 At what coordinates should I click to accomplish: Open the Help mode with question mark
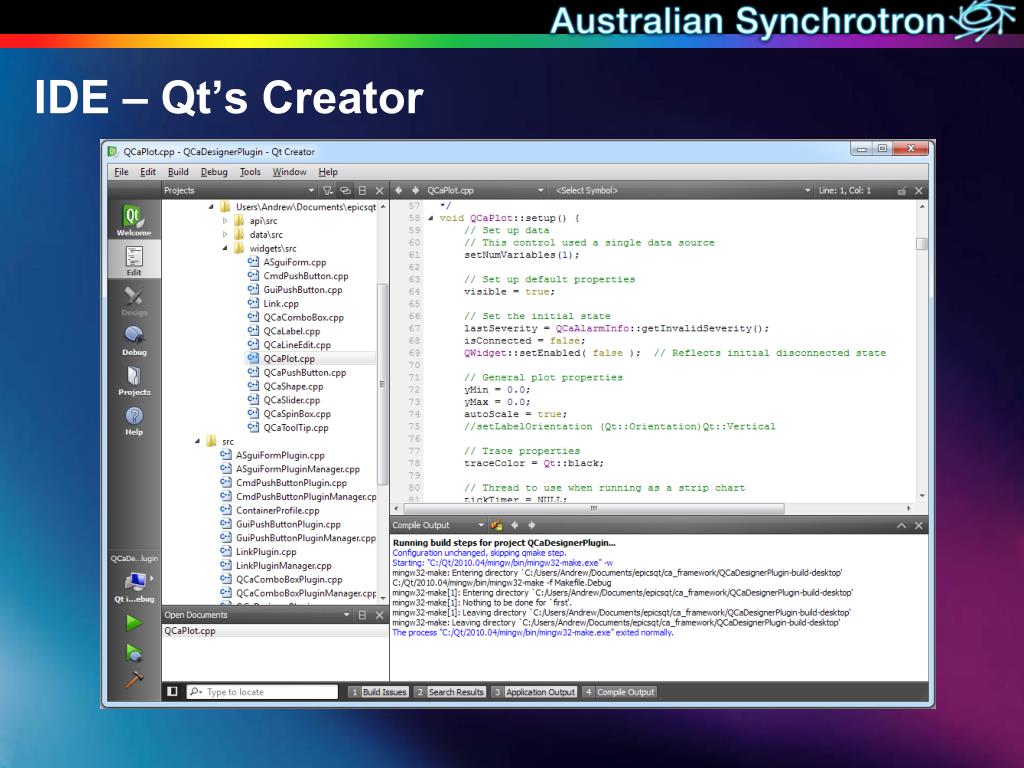134,420
